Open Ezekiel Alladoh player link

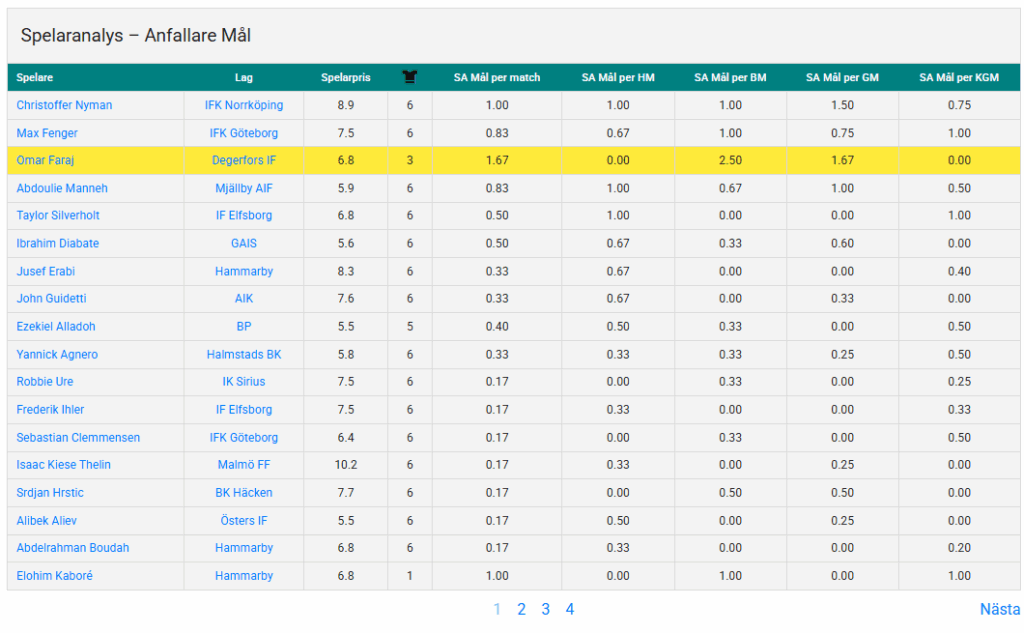coord(56,327)
